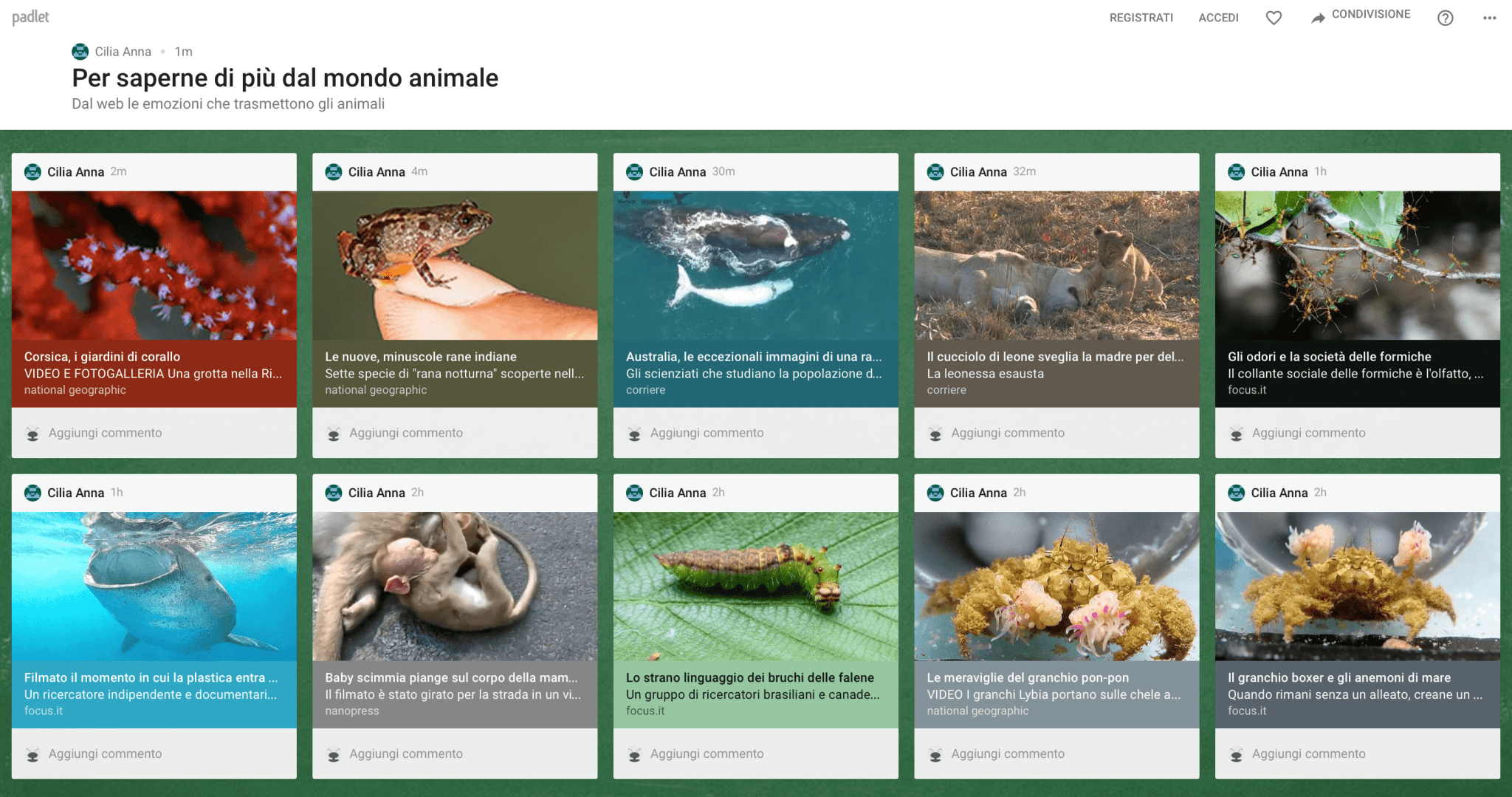Open the Registrati sign-up link
The width and height of the screenshot is (1512, 797).
click(1141, 18)
